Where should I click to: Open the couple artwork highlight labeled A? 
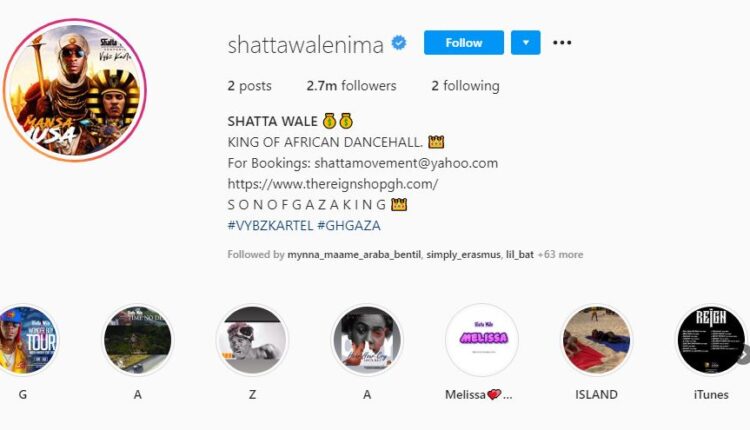point(367,340)
